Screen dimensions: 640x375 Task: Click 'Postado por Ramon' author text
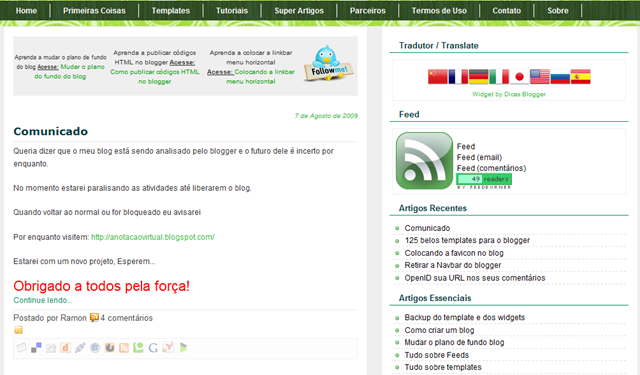tap(50, 317)
